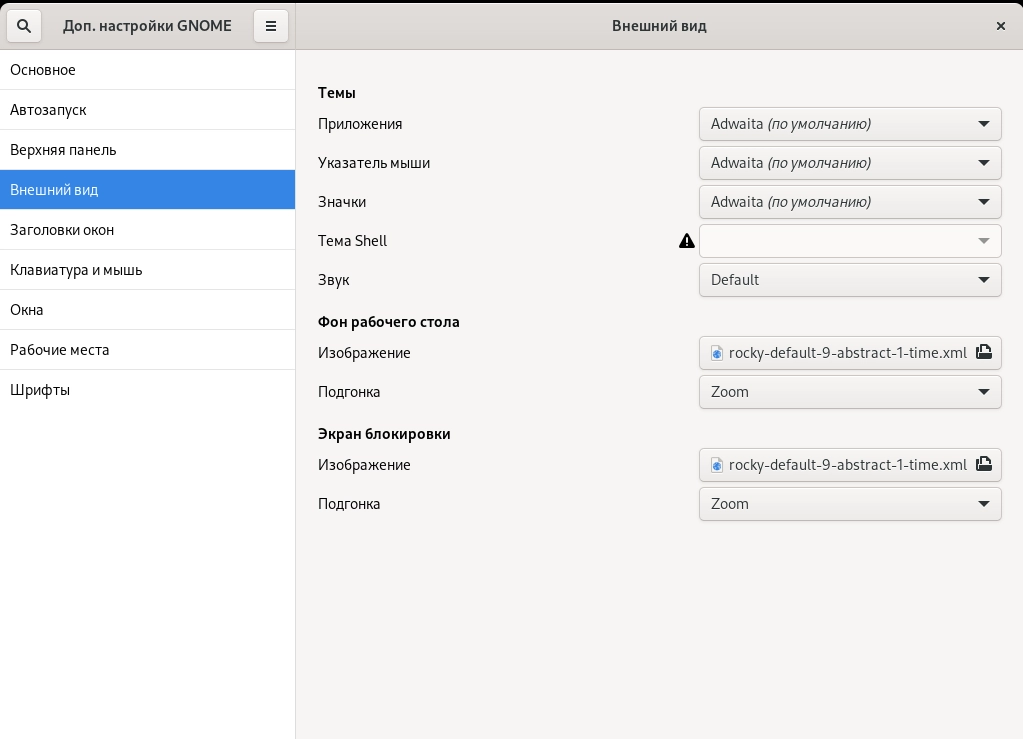Select Внешний вид in the sidebar

[x=147, y=190]
